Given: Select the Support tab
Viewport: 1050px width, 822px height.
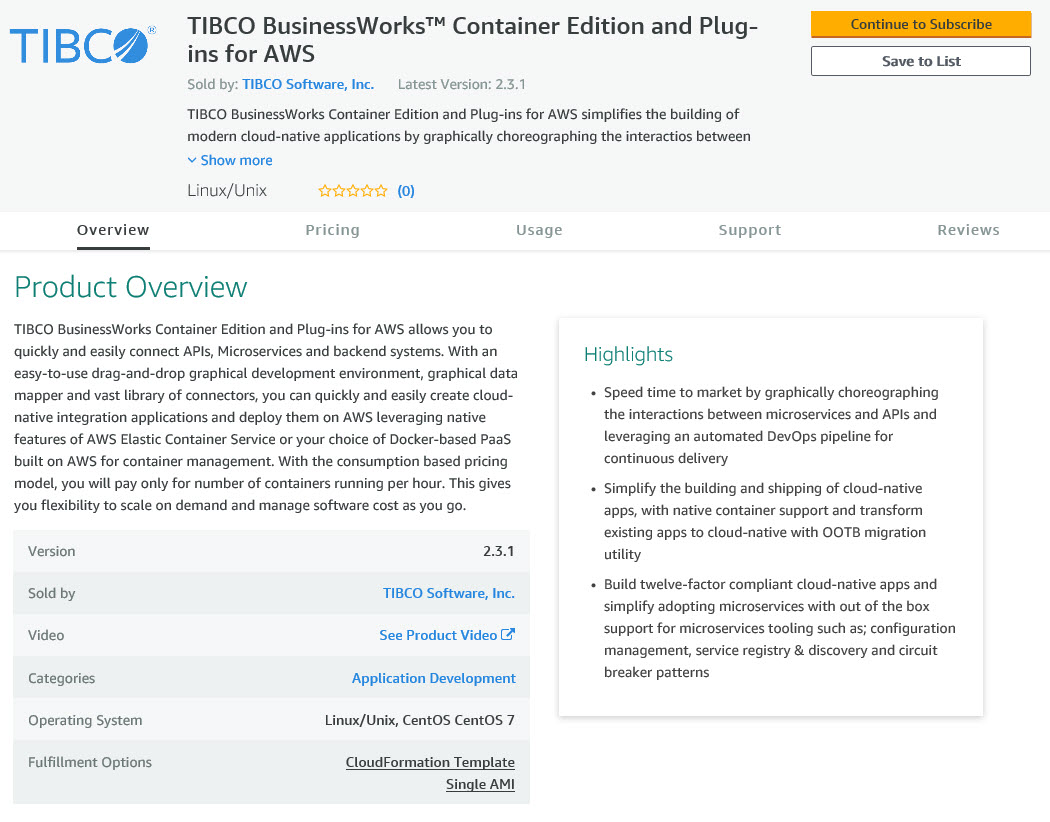Looking at the screenshot, I should click(x=749, y=230).
